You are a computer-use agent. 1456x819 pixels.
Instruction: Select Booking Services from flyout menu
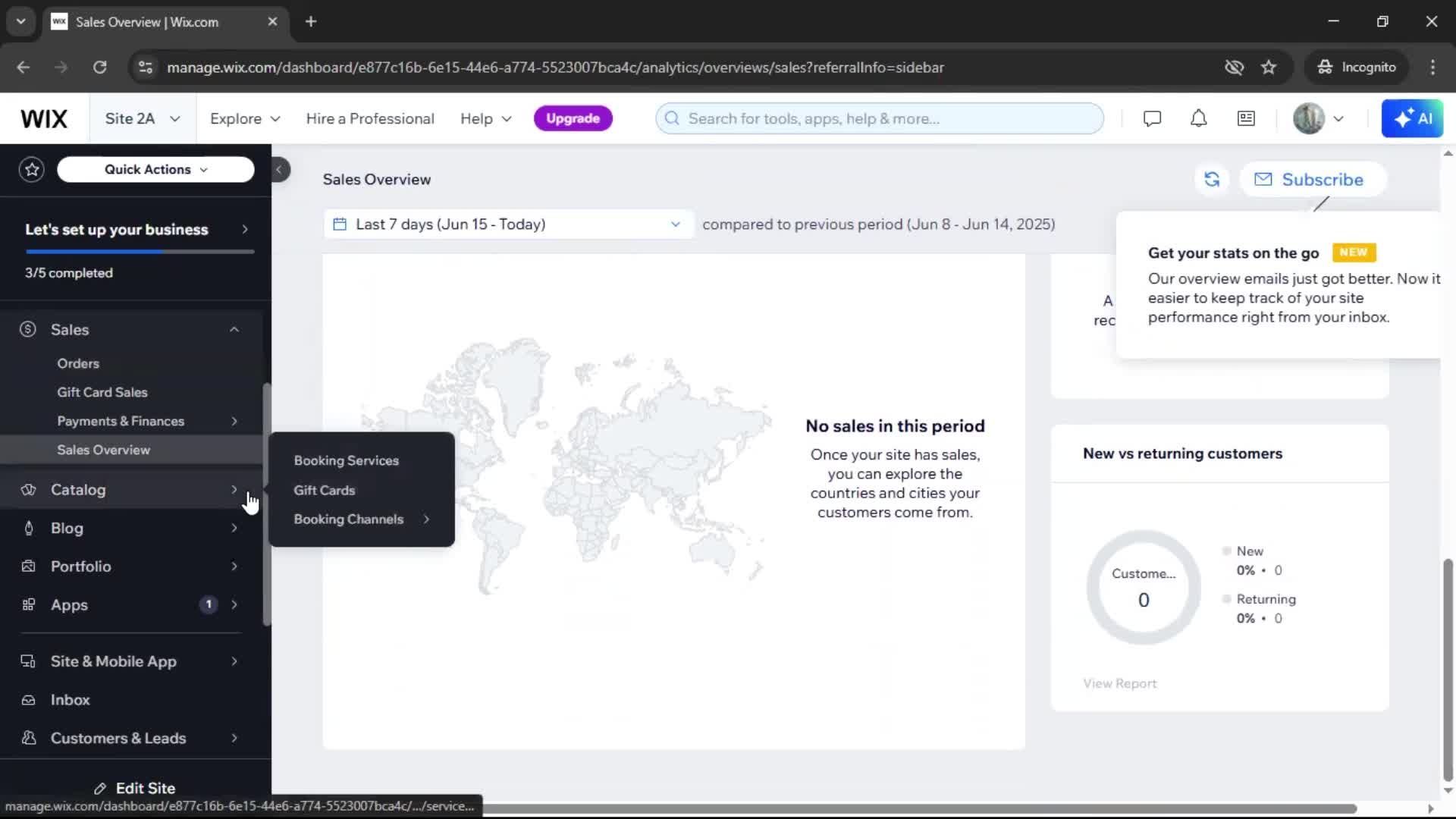click(x=346, y=460)
